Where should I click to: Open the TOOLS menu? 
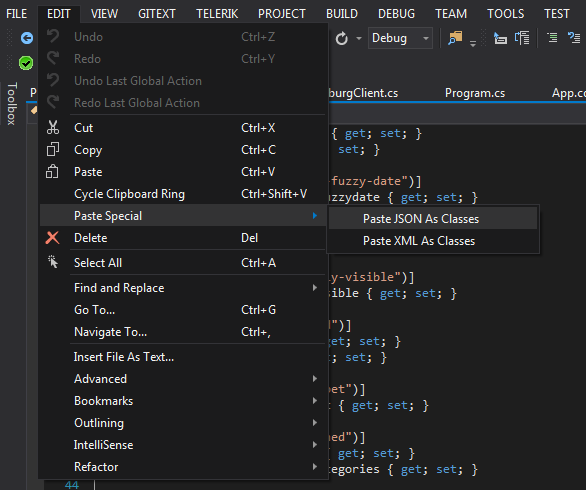point(506,14)
